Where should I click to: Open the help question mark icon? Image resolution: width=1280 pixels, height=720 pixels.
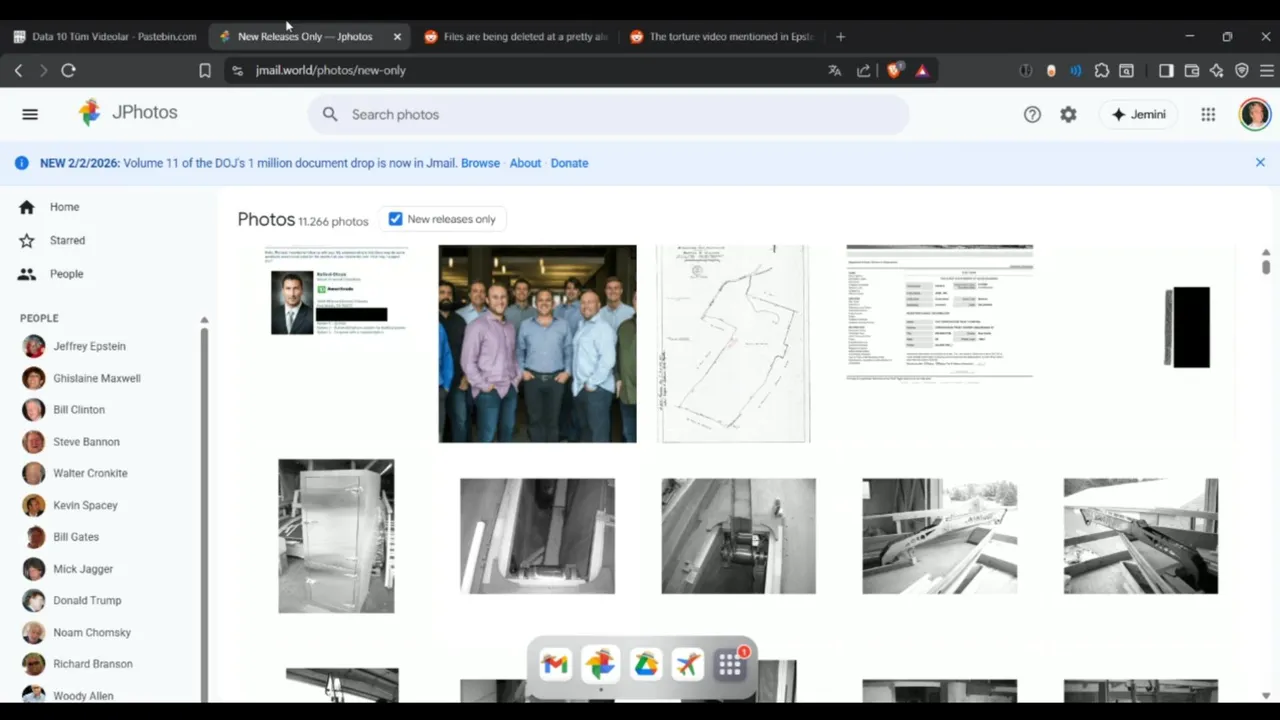point(1032,114)
